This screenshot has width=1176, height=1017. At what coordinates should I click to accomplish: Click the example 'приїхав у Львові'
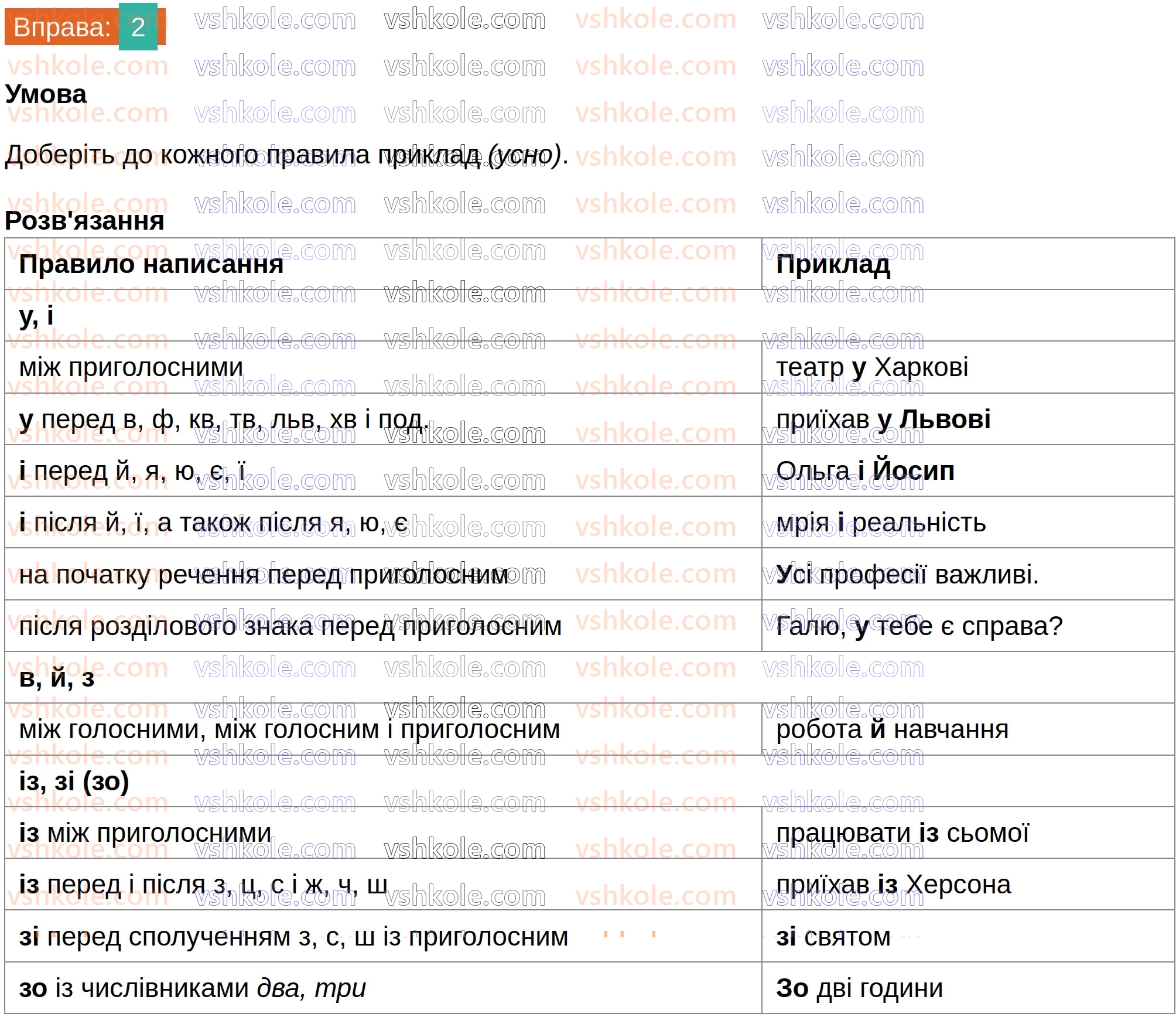coord(883,419)
